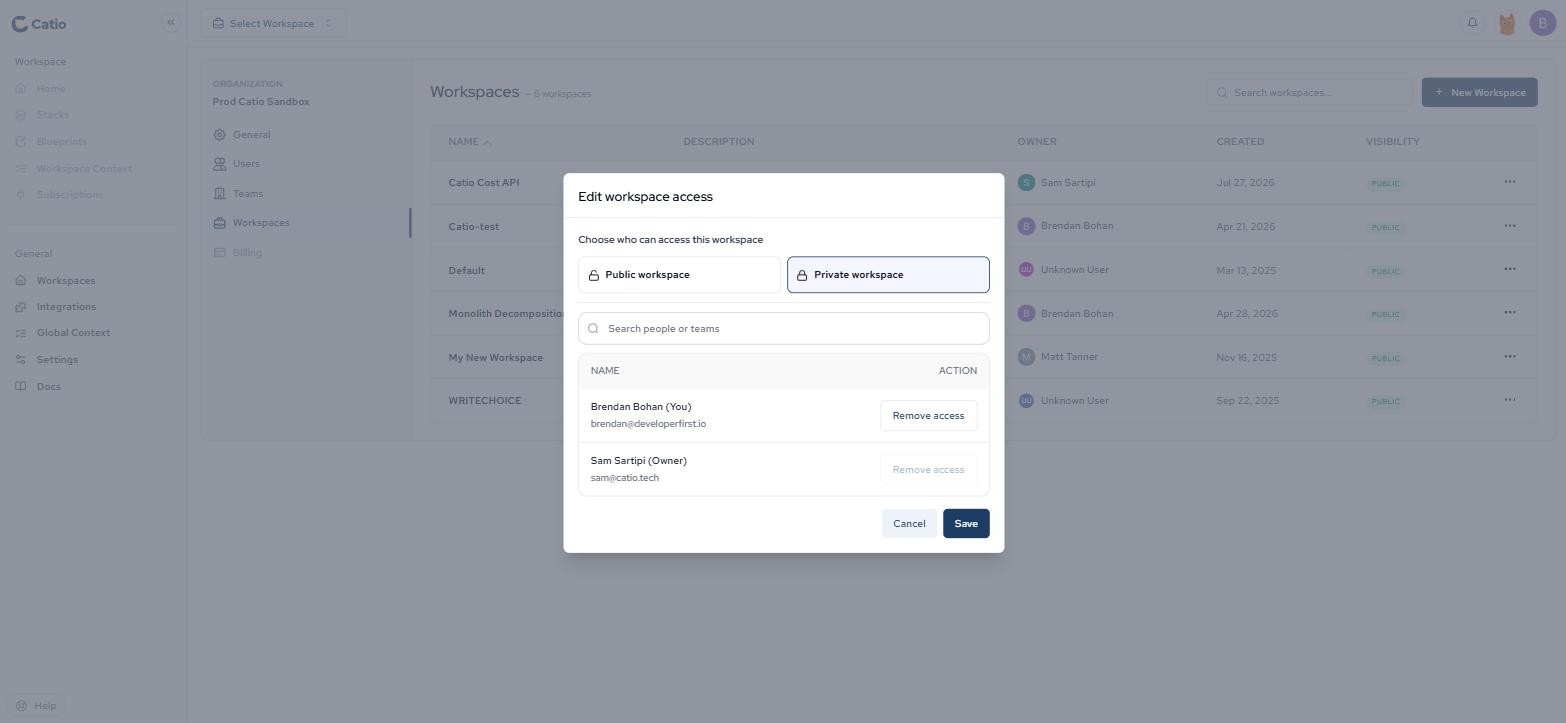The width and height of the screenshot is (1566, 723).
Task: Open the user profile B avatar
Action: click(x=1542, y=23)
